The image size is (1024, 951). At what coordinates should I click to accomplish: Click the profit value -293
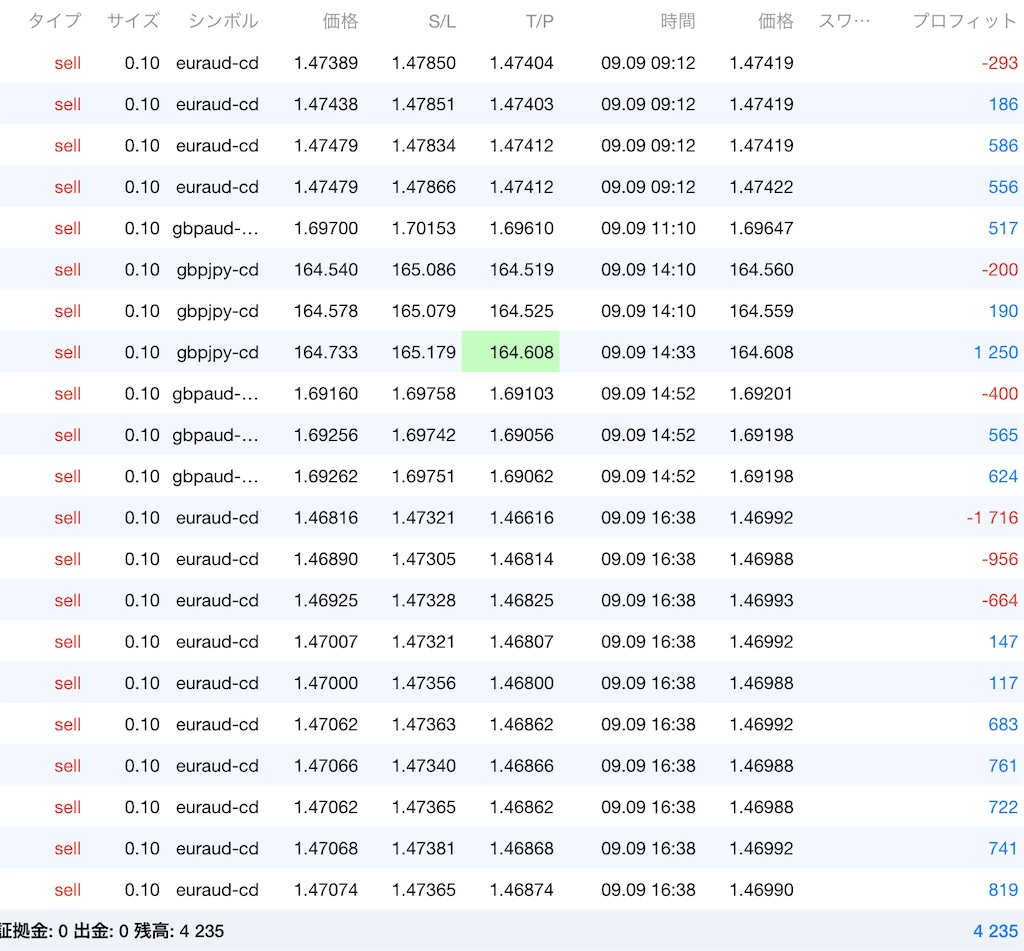pyautogui.click(x=999, y=63)
